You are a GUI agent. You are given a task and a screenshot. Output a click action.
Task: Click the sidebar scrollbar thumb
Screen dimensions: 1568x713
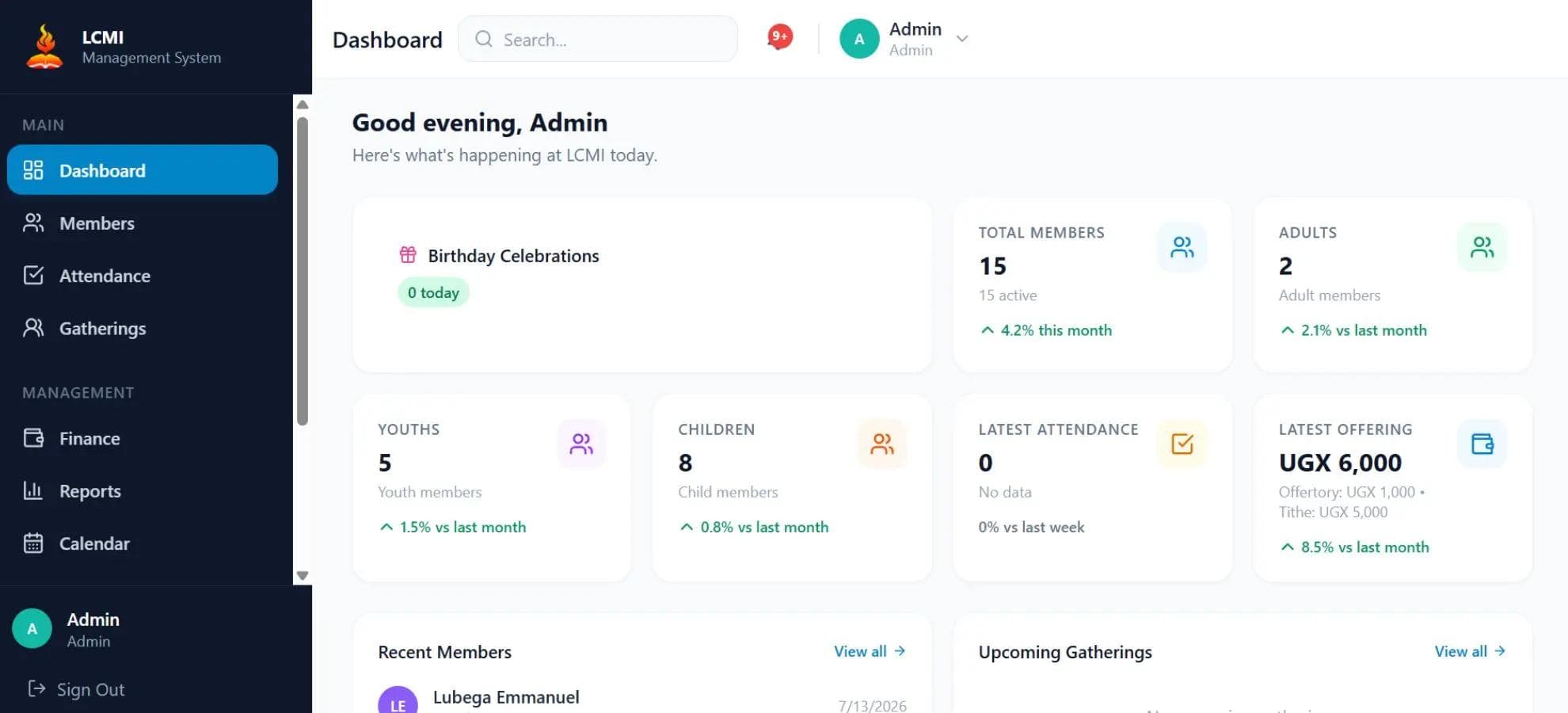pyautogui.click(x=302, y=271)
